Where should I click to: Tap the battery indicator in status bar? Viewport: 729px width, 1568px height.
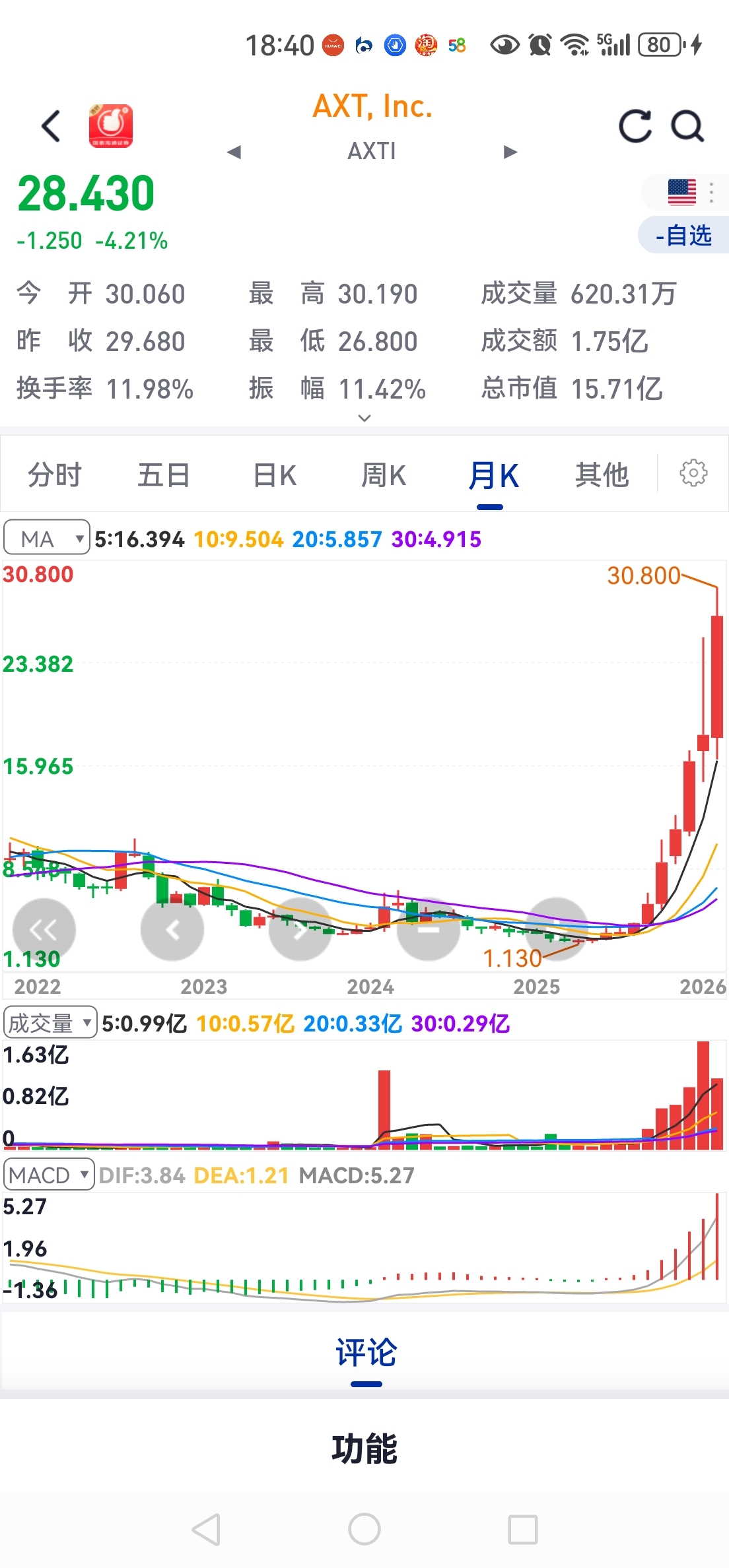click(x=662, y=45)
